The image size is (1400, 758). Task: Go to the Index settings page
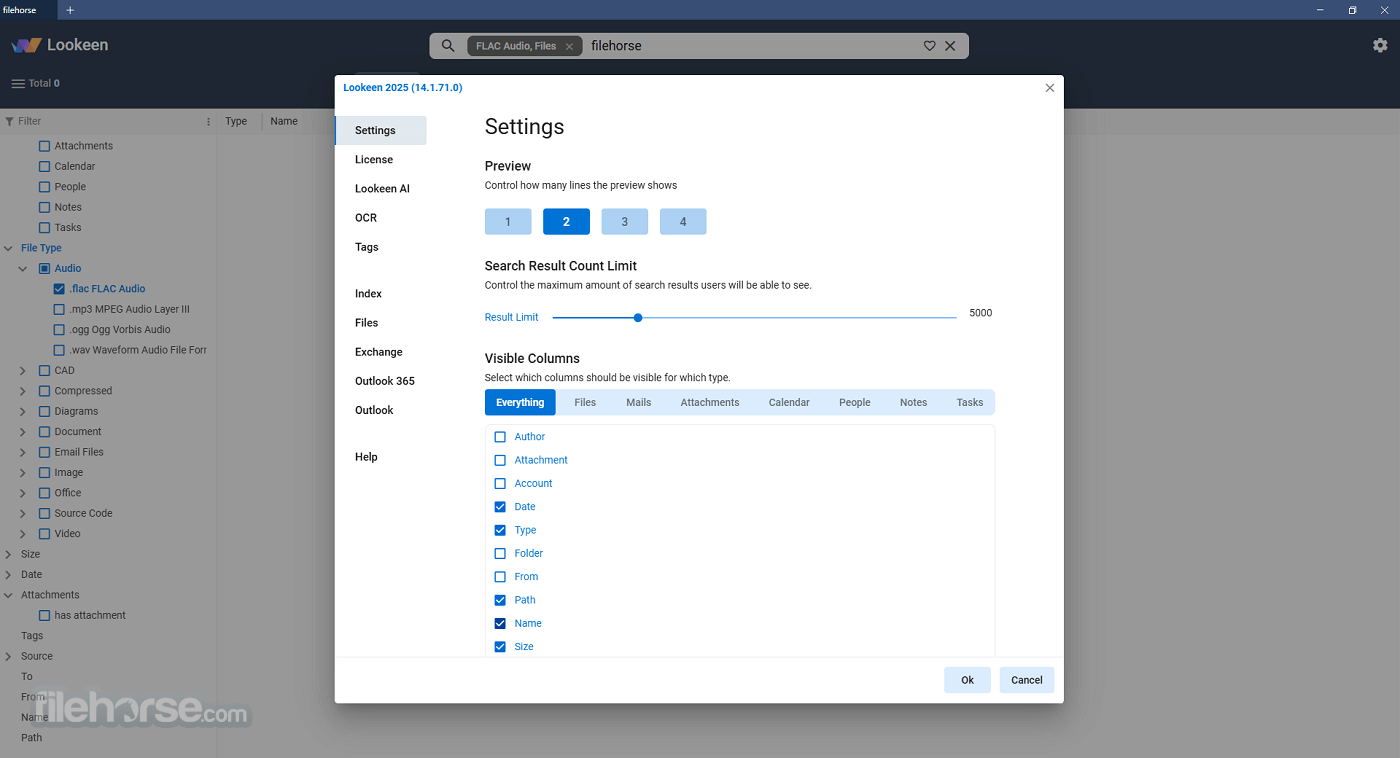[368, 294]
